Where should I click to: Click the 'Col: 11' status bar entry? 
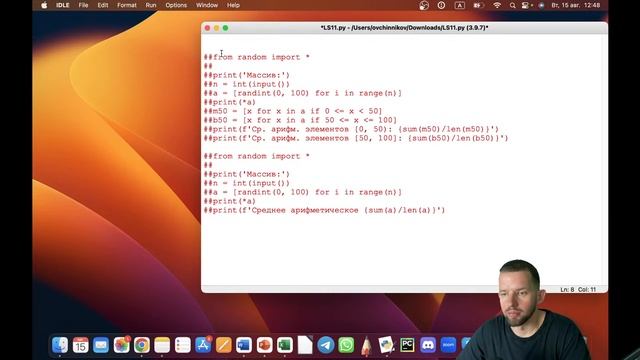587,289
